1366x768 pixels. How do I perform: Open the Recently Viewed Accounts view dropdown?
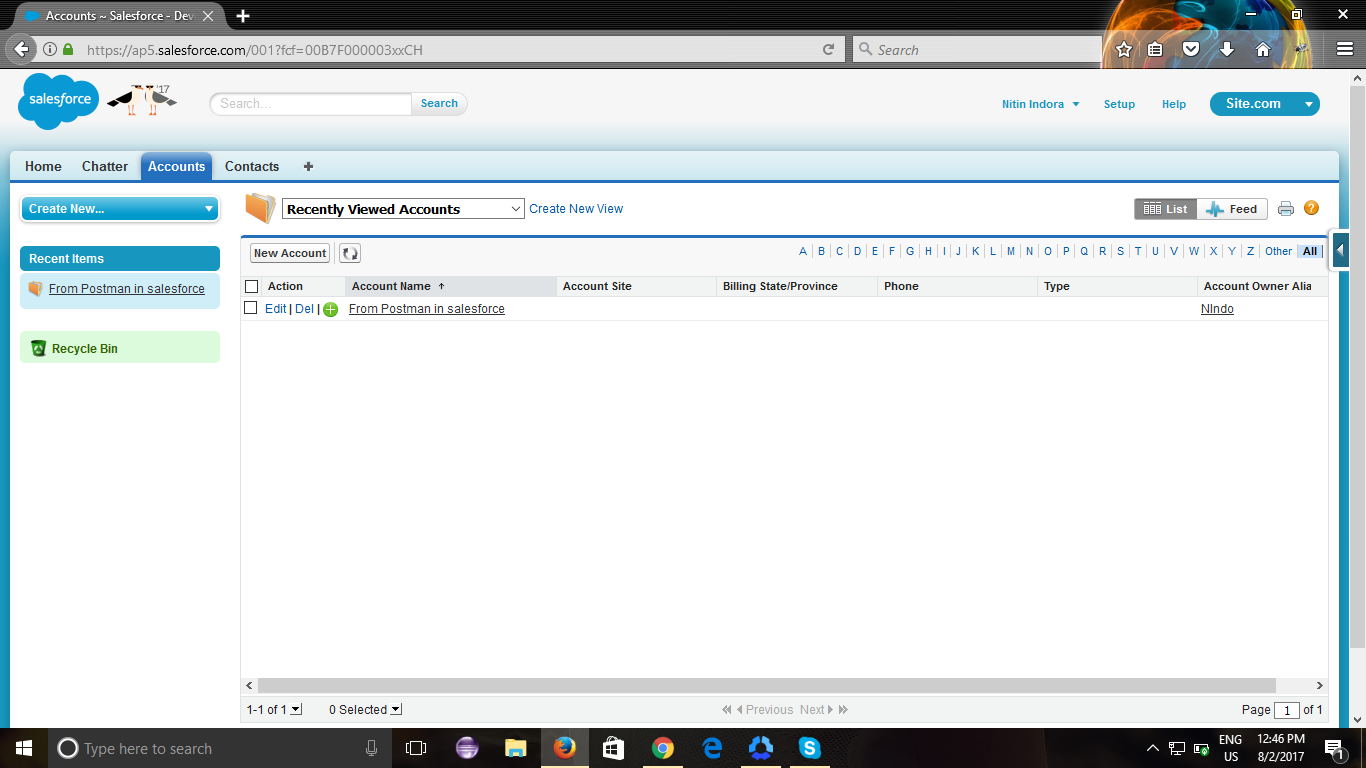(x=403, y=209)
